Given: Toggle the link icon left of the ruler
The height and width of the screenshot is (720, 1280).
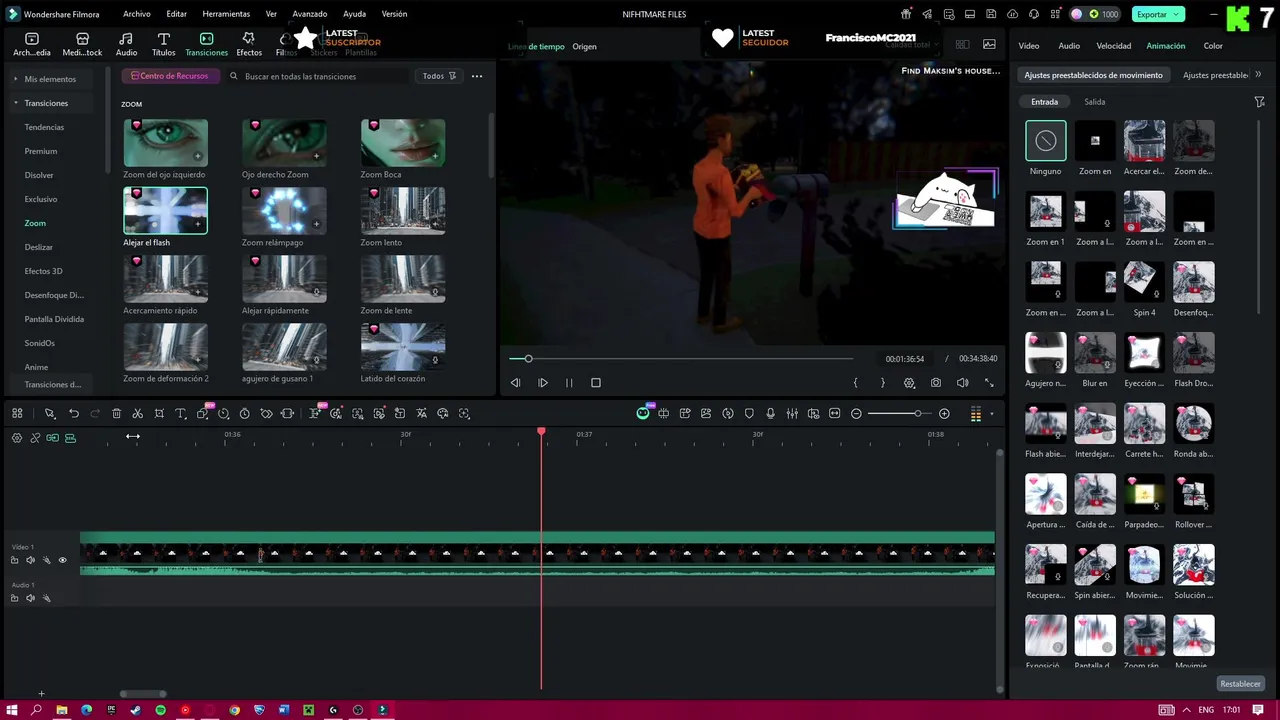Looking at the screenshot, I should pyautogui.click(x=35, y=438).
